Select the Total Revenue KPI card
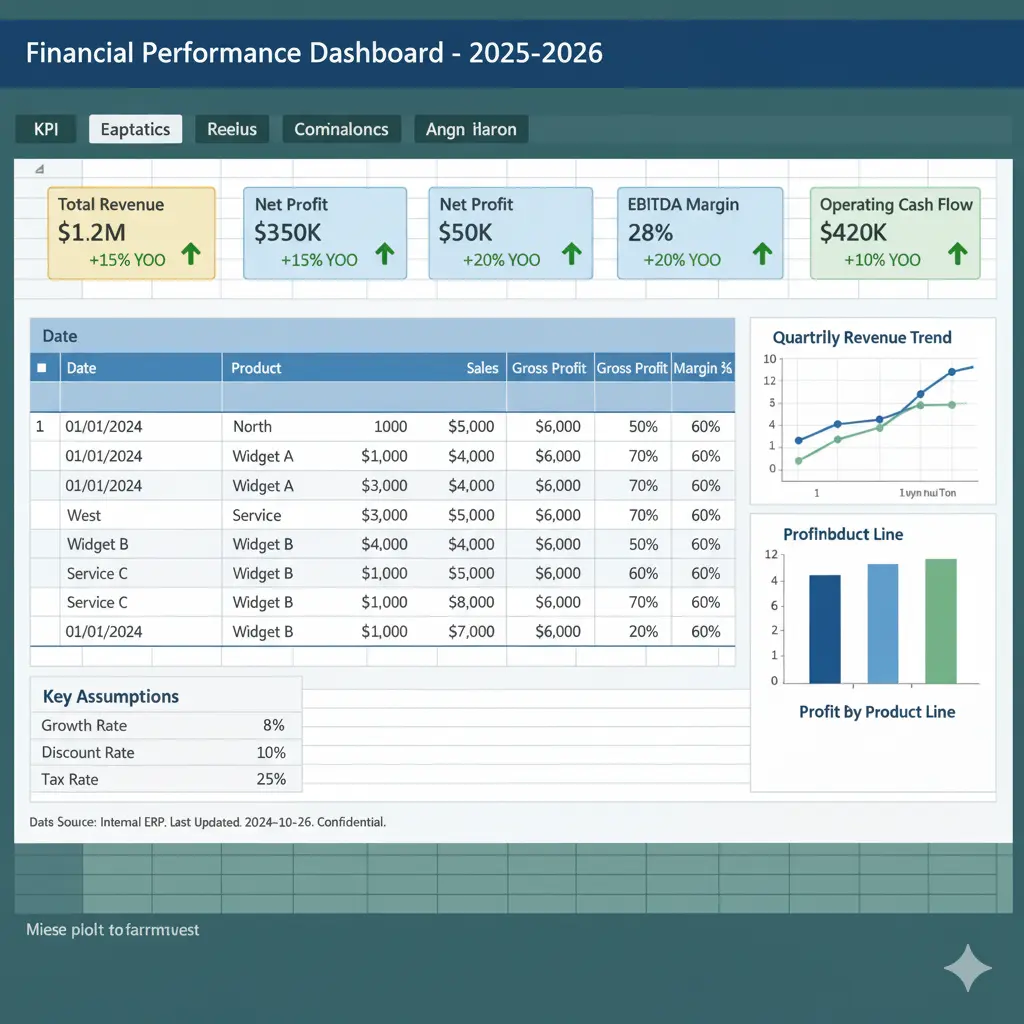The height and width of the screenshot is (1024, 1024). pos(131,233)
